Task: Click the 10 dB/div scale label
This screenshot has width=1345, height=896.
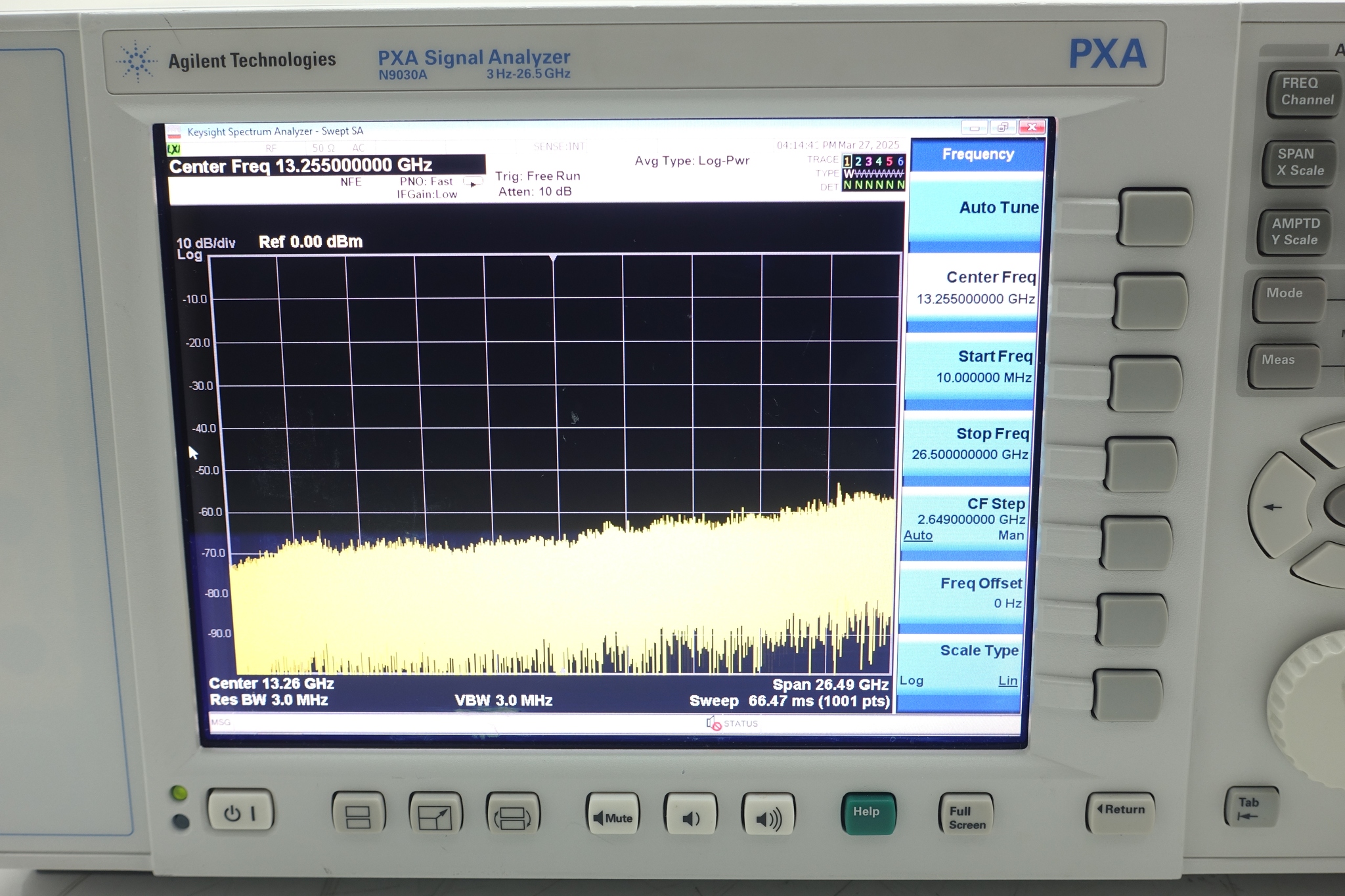Action: 205,244
